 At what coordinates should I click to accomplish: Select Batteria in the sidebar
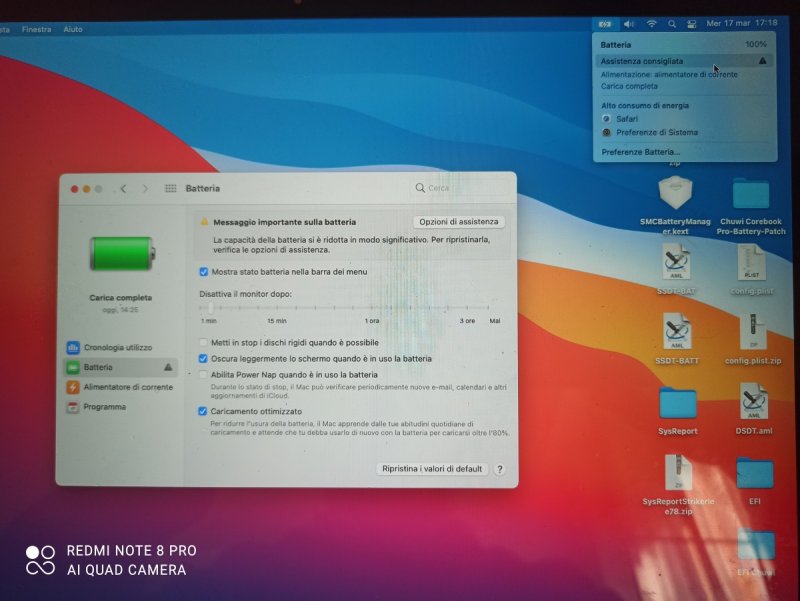120,367
